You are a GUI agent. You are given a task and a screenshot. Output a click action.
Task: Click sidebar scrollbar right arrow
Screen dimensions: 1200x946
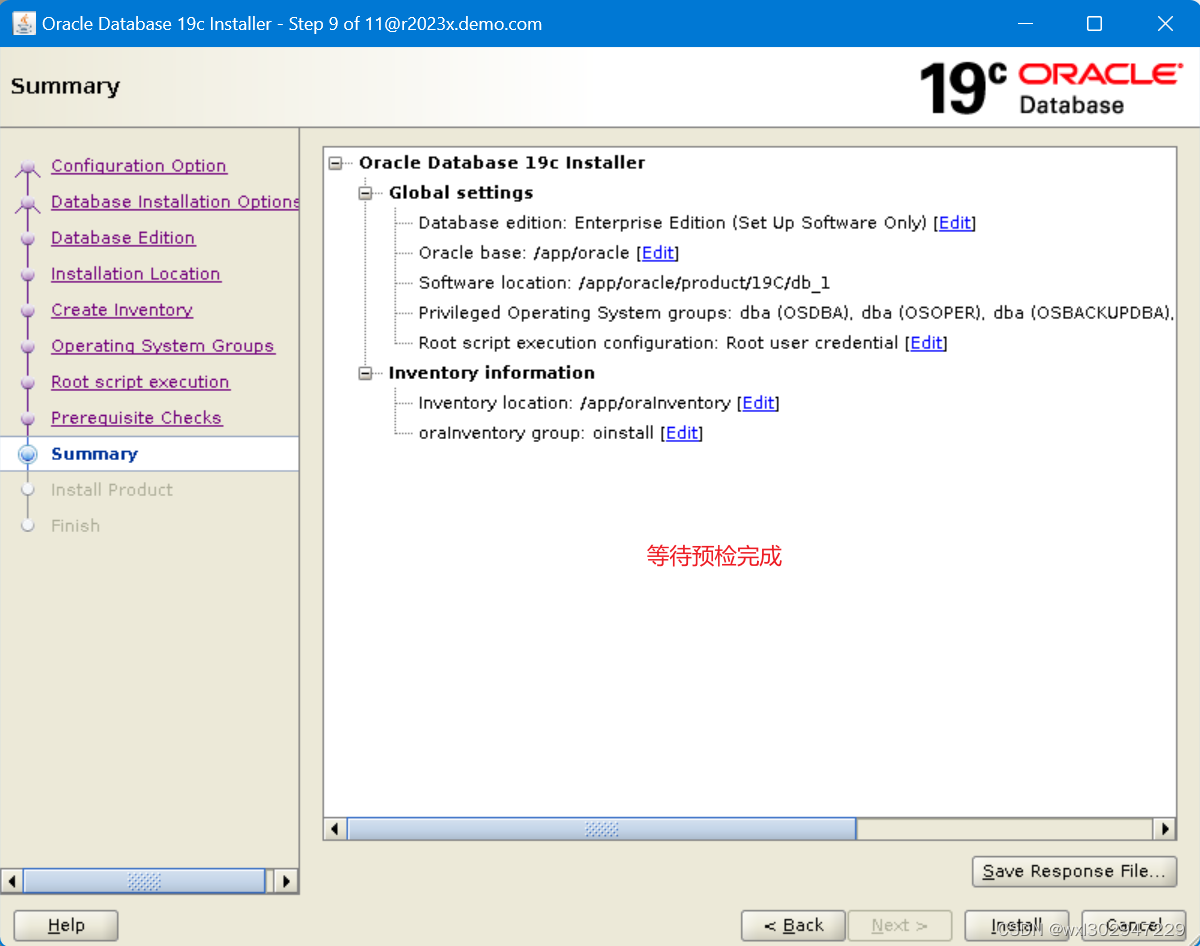click(x=286, y=881)
